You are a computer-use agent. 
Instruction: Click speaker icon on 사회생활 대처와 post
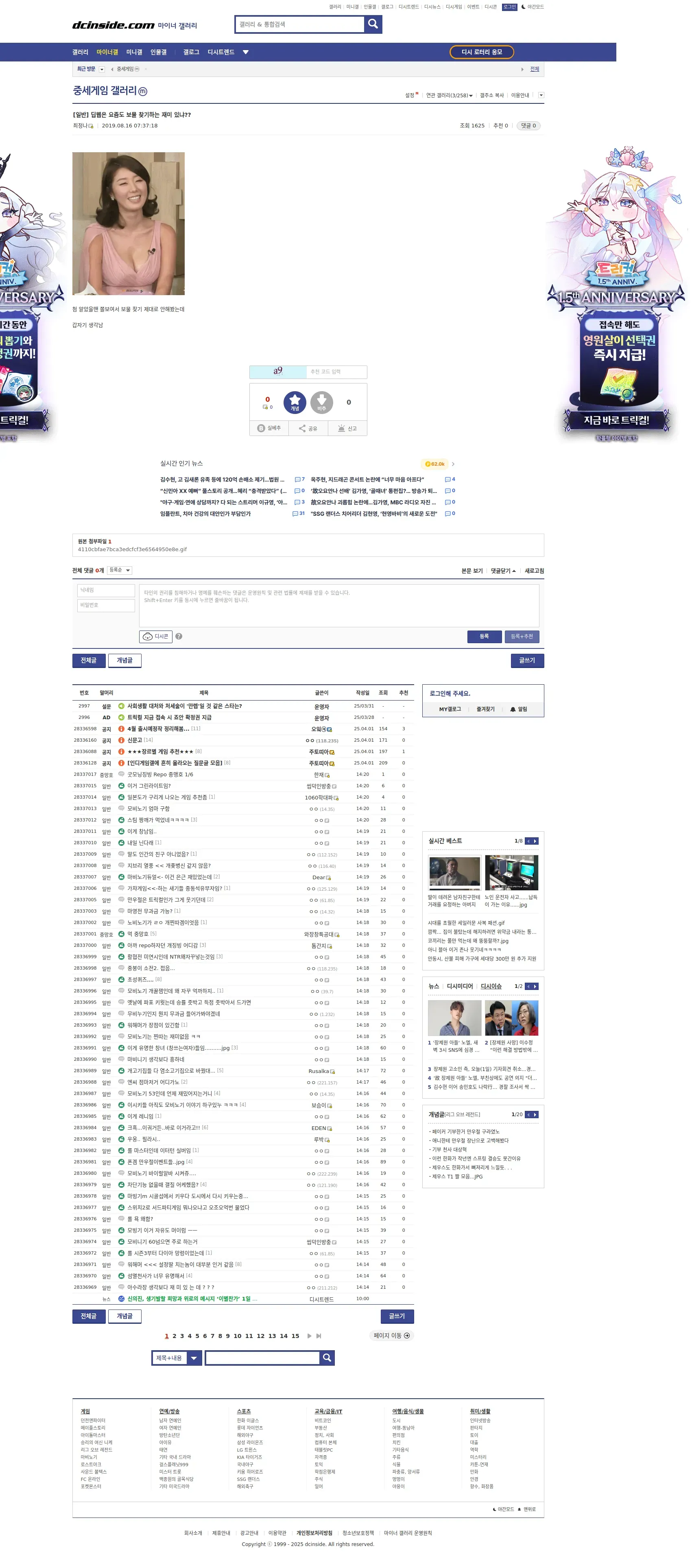121,706
